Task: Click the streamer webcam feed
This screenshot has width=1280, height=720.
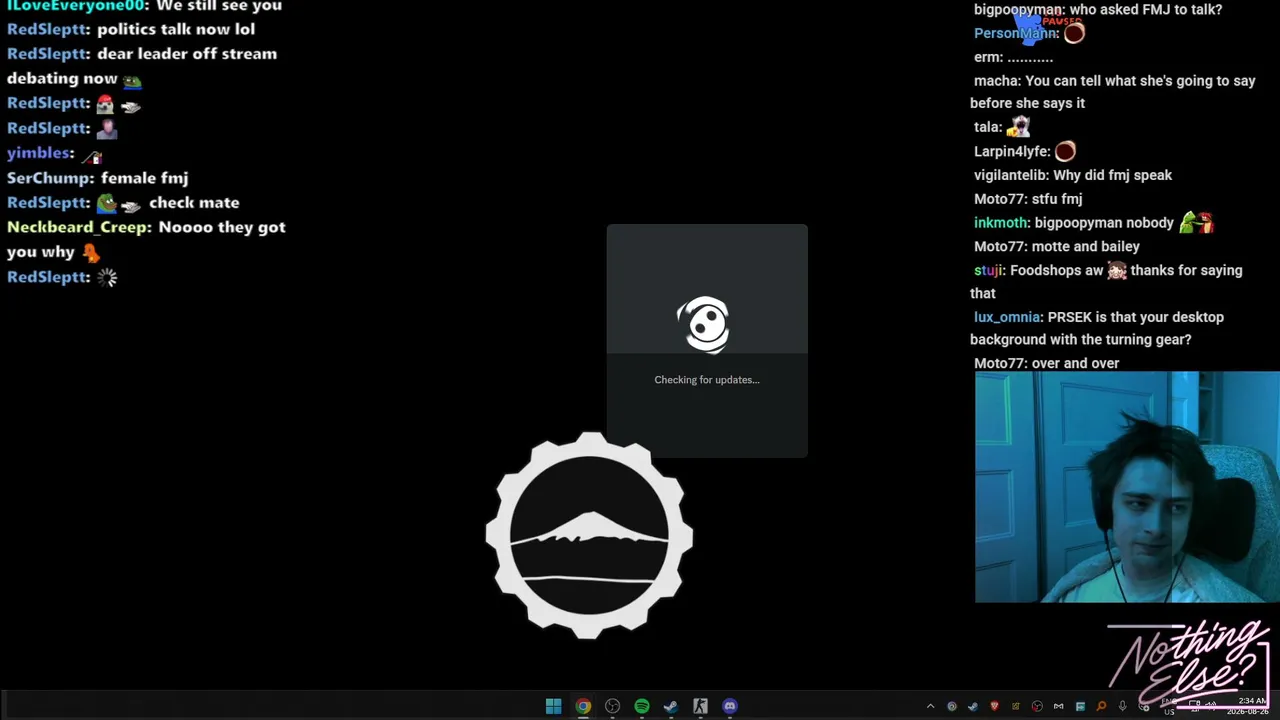Action: (x=1127, y=487)
